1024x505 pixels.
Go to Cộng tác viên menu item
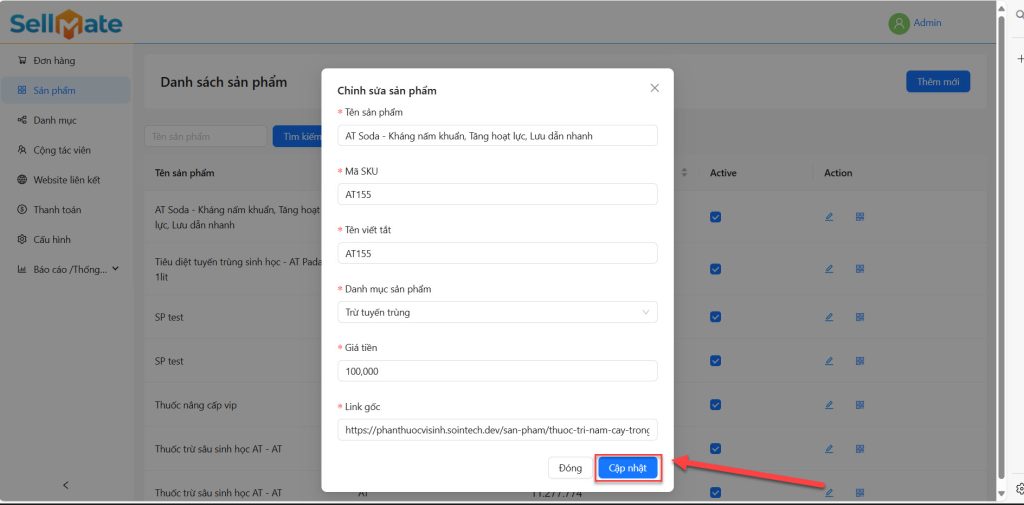click(x=61, y=150)
